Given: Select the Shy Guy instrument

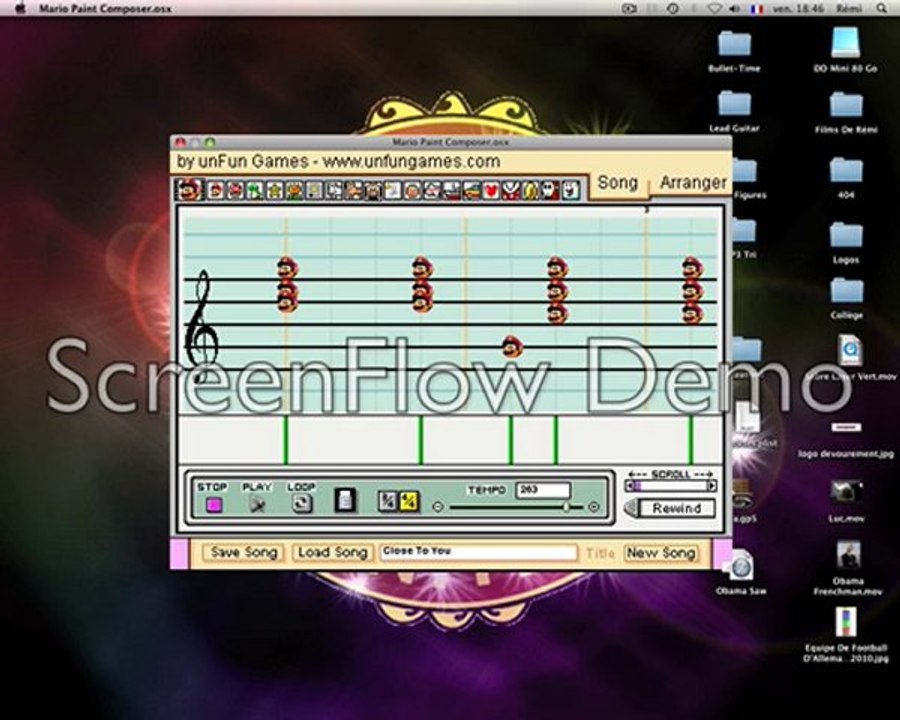Looking at the screenshot, I should tap(550, 190).
